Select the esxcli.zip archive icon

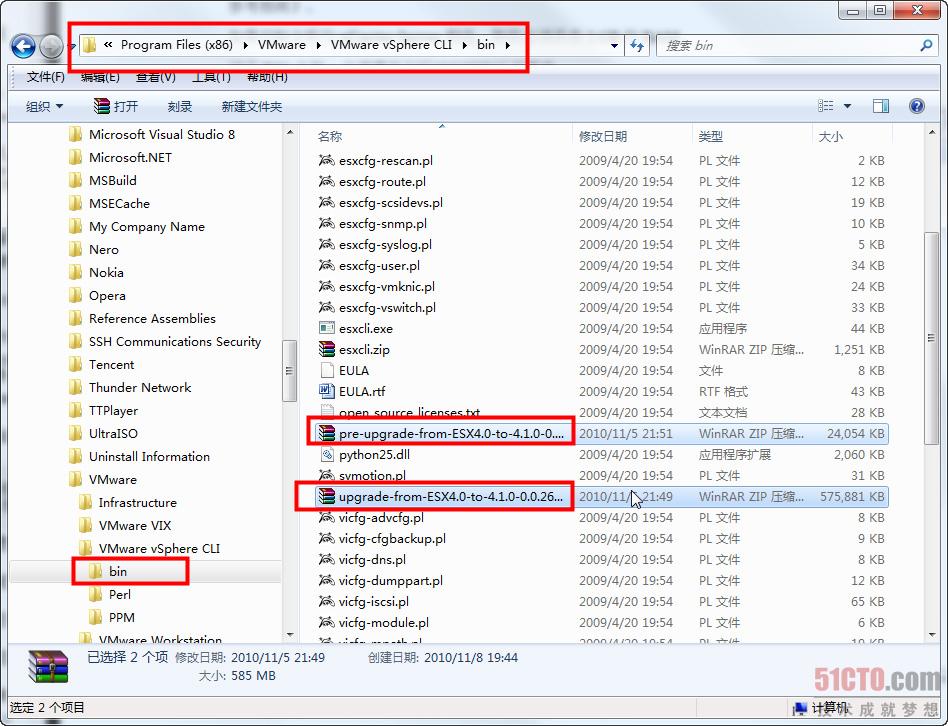(326, 349)
